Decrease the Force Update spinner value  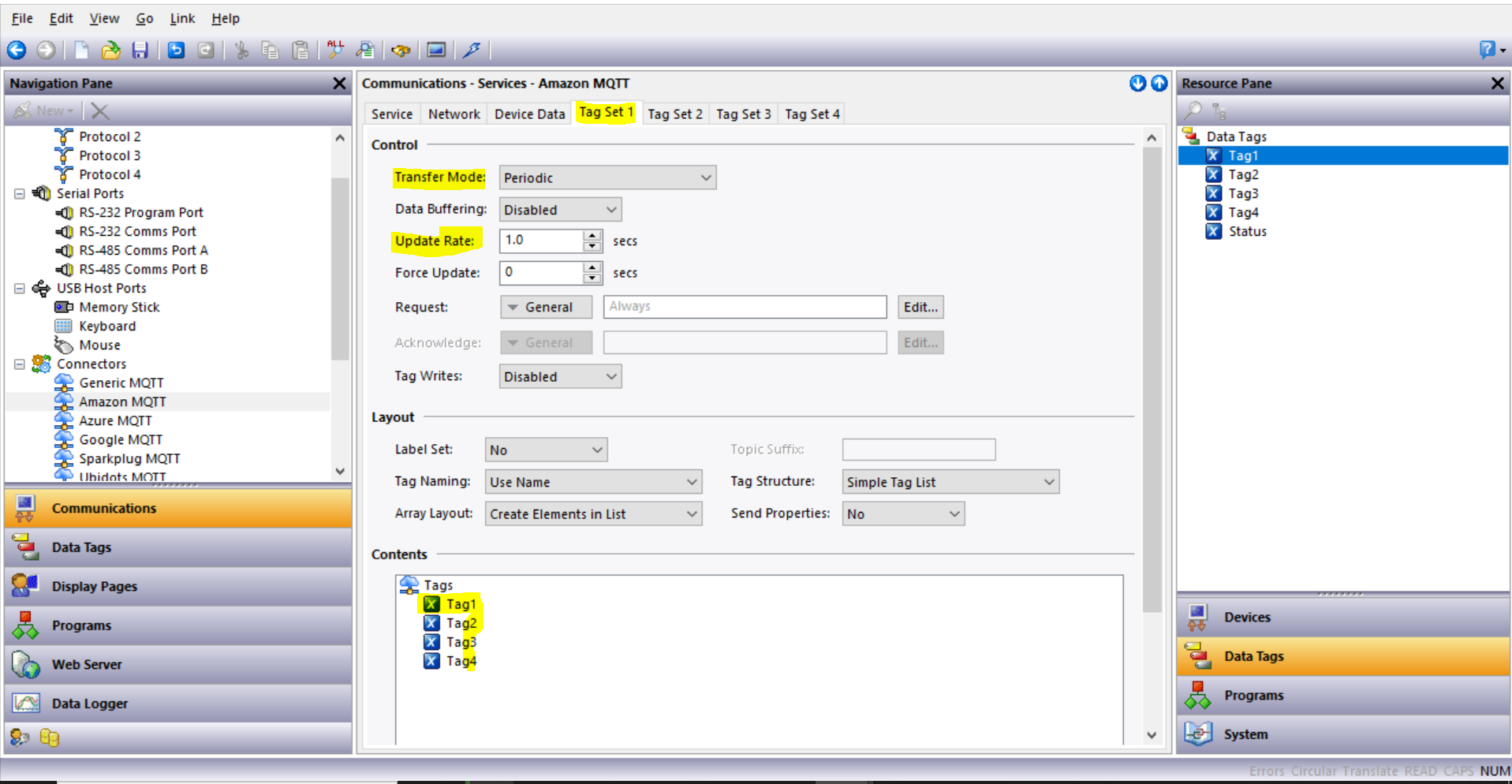tap(592, 278)
